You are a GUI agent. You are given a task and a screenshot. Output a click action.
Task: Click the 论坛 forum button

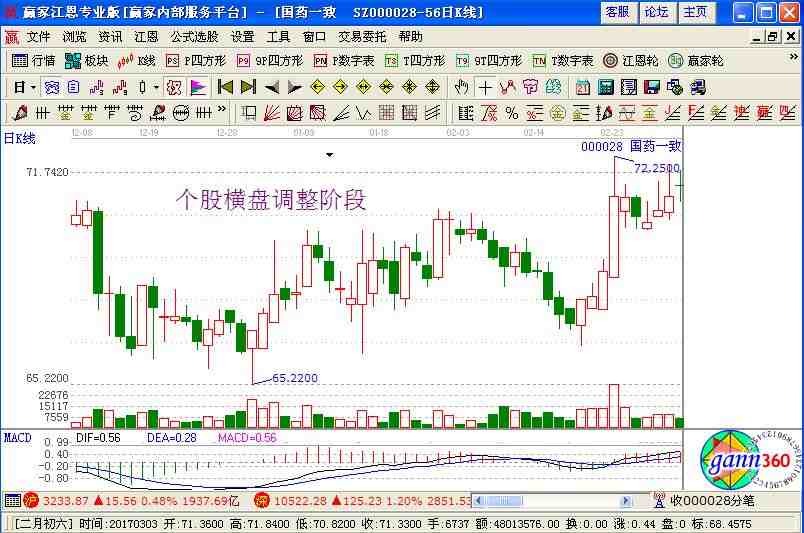tap(657, 12)
